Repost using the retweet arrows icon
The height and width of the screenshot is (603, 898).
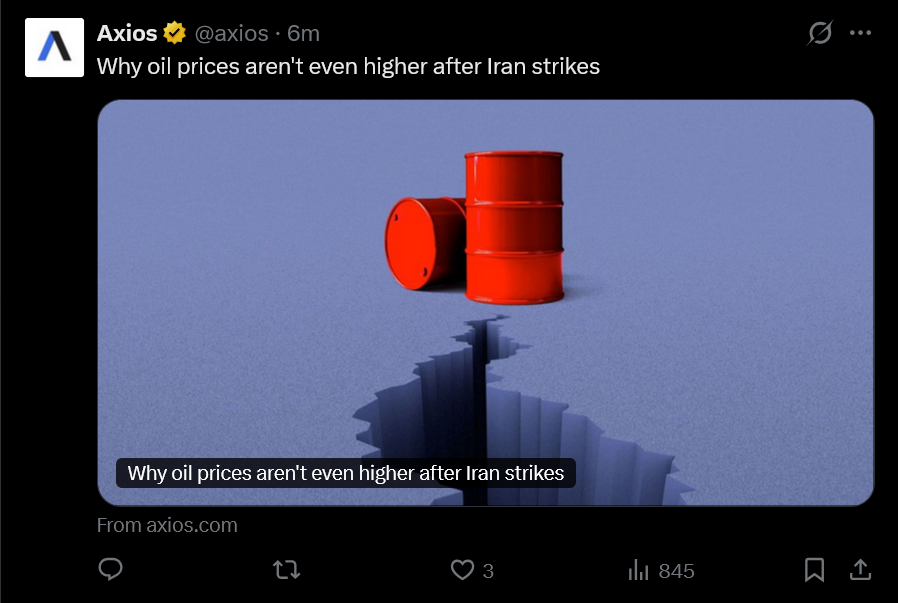point(286,570)
